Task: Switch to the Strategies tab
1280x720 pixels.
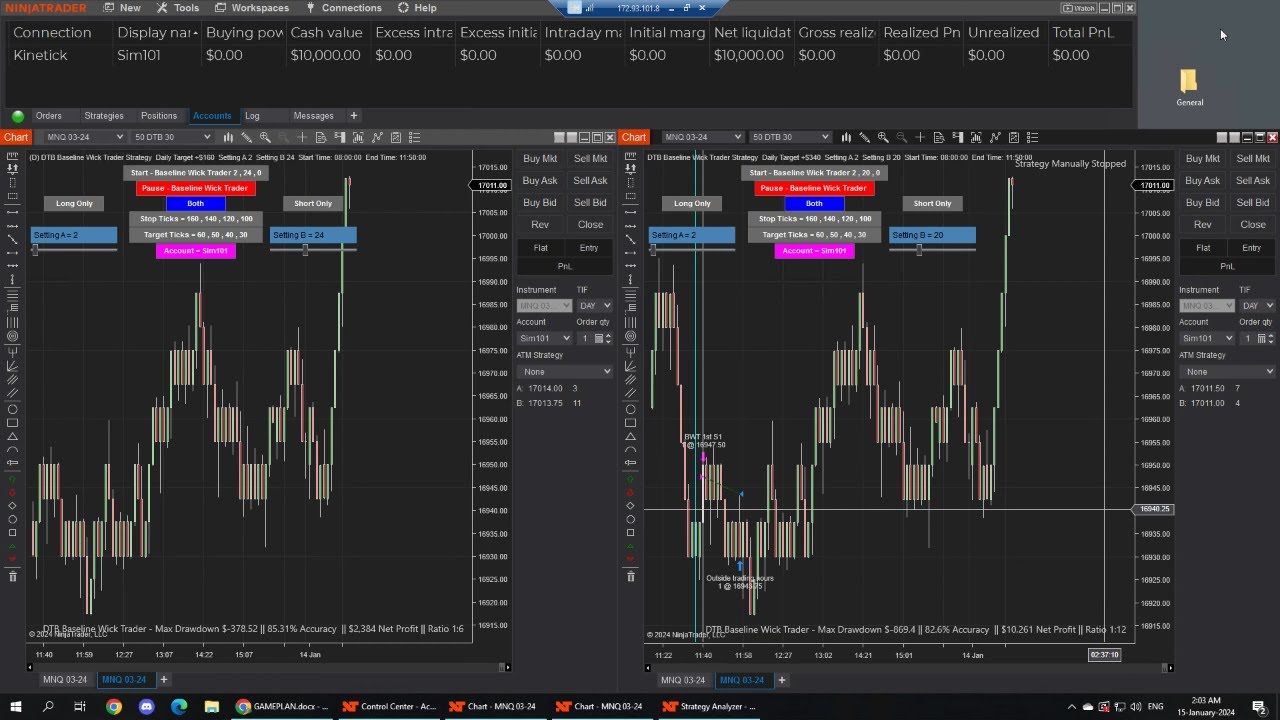Action: [104, 116]
